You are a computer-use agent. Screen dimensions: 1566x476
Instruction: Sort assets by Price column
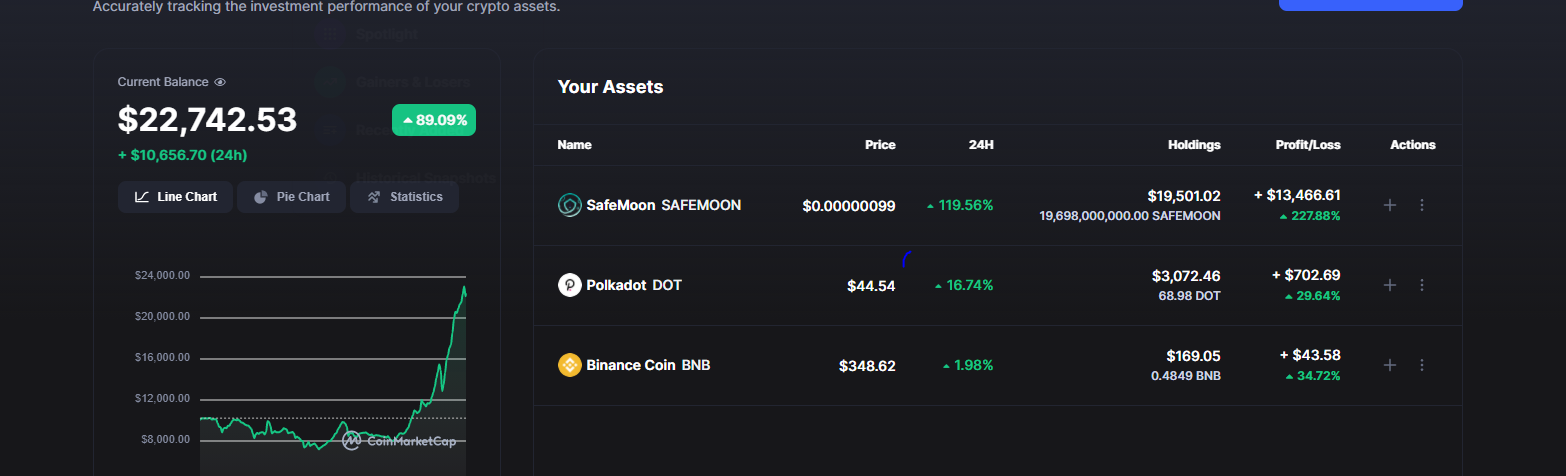tap(880, 145)
